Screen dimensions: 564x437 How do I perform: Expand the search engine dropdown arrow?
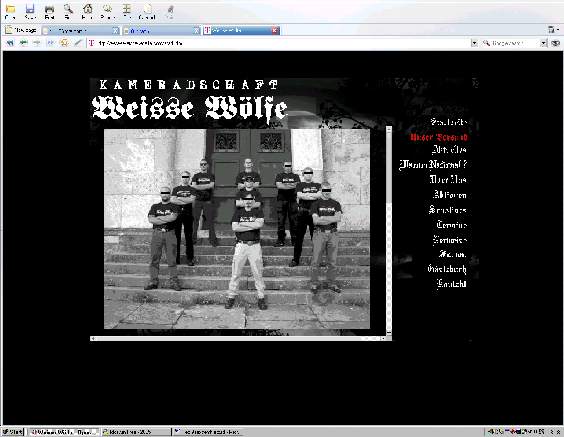tap(543, 43)
